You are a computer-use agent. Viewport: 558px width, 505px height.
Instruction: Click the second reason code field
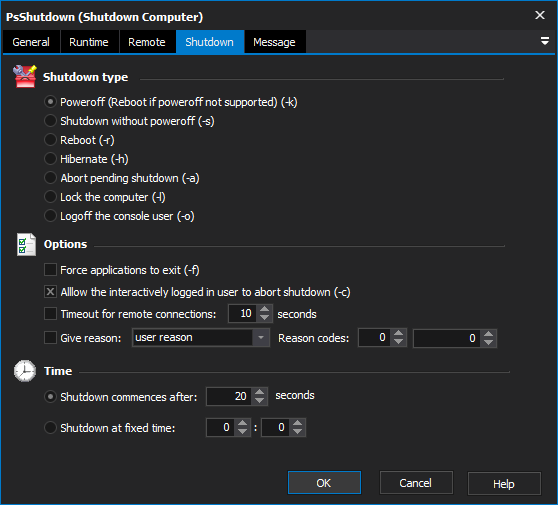447,338
